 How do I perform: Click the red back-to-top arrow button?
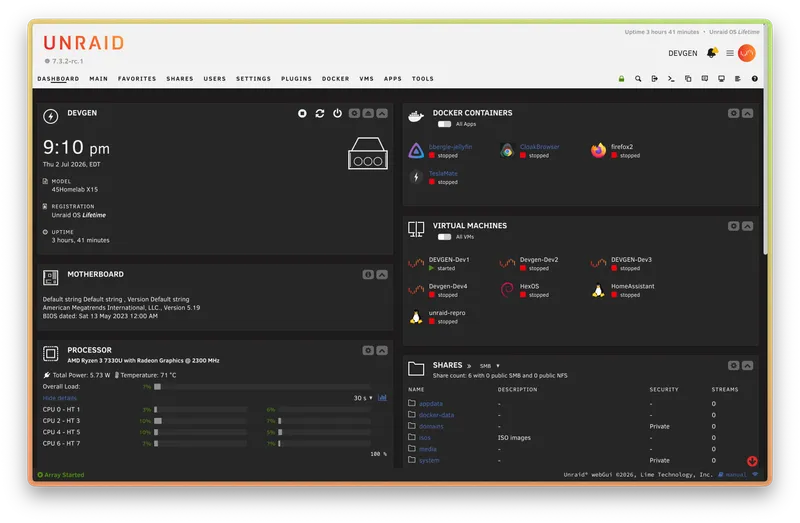pyautogui.click(x=752, y=461)
